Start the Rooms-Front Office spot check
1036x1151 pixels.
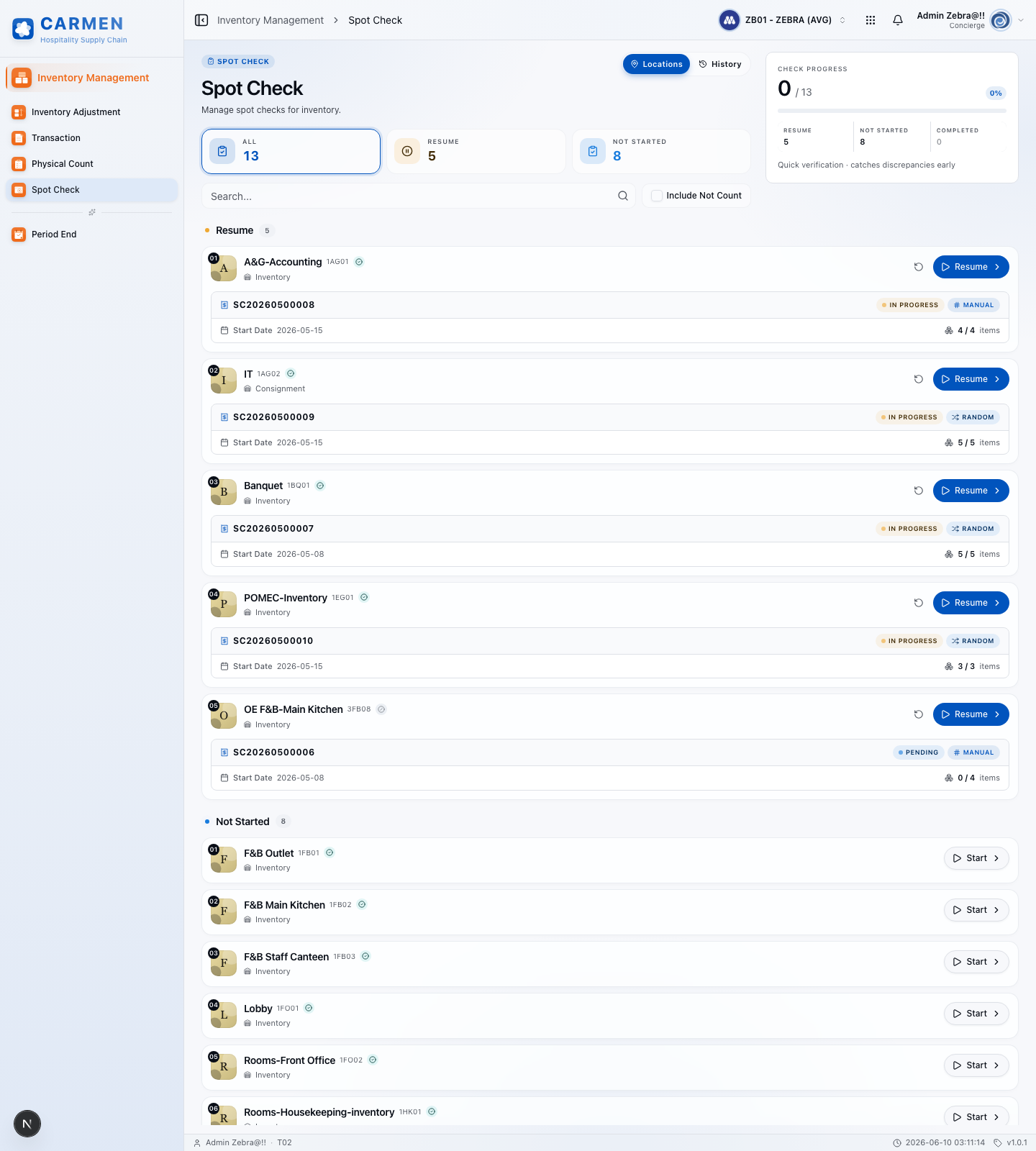(x=976, y=1065)
